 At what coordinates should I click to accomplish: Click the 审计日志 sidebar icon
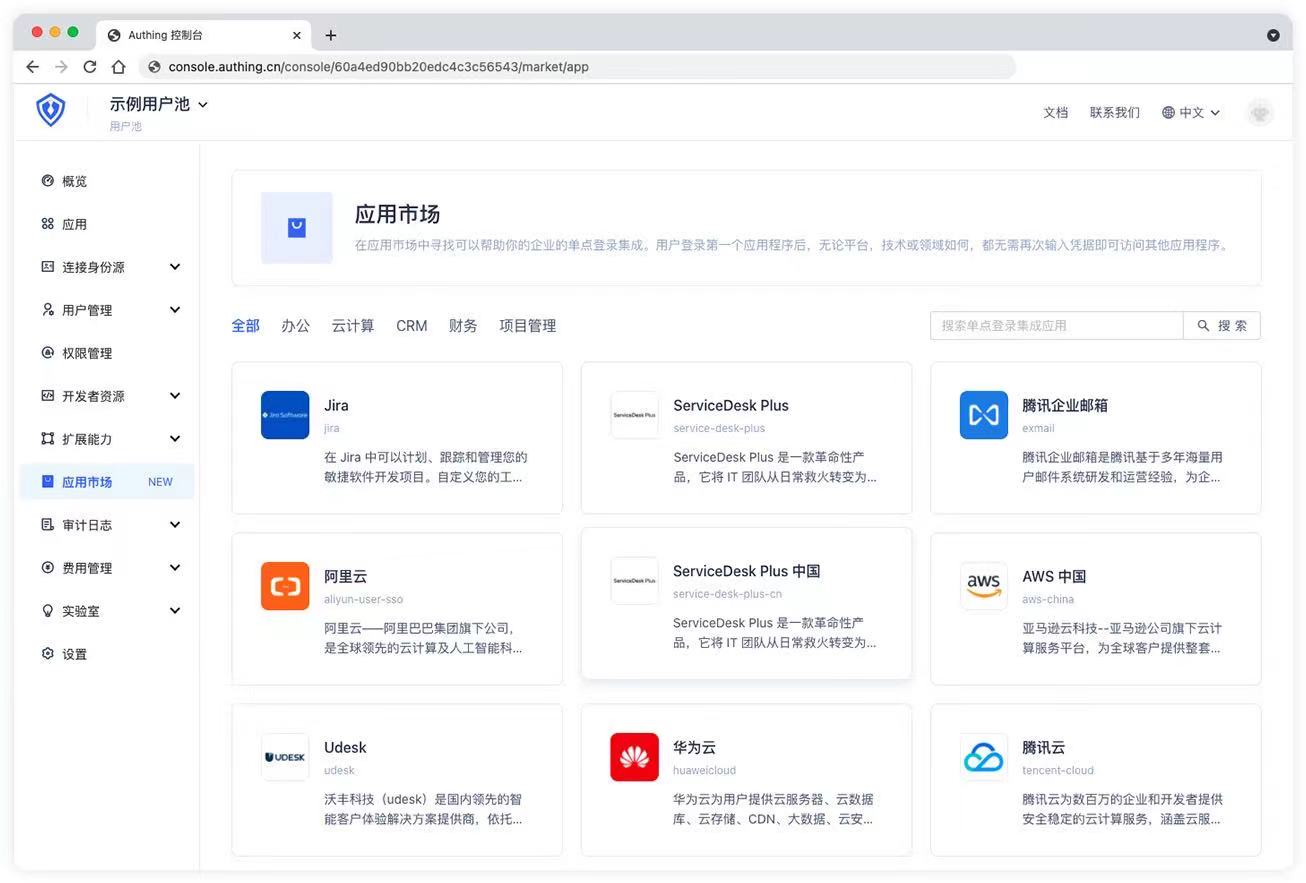click(47, 525)
